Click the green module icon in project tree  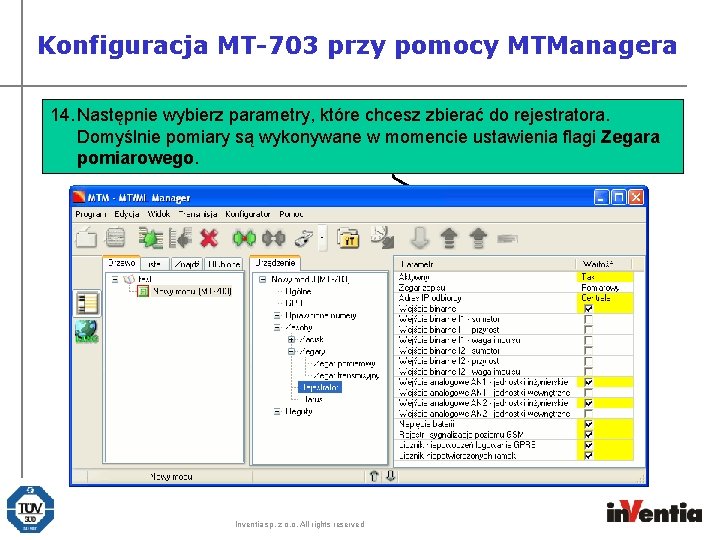click(x=143, y=291)
